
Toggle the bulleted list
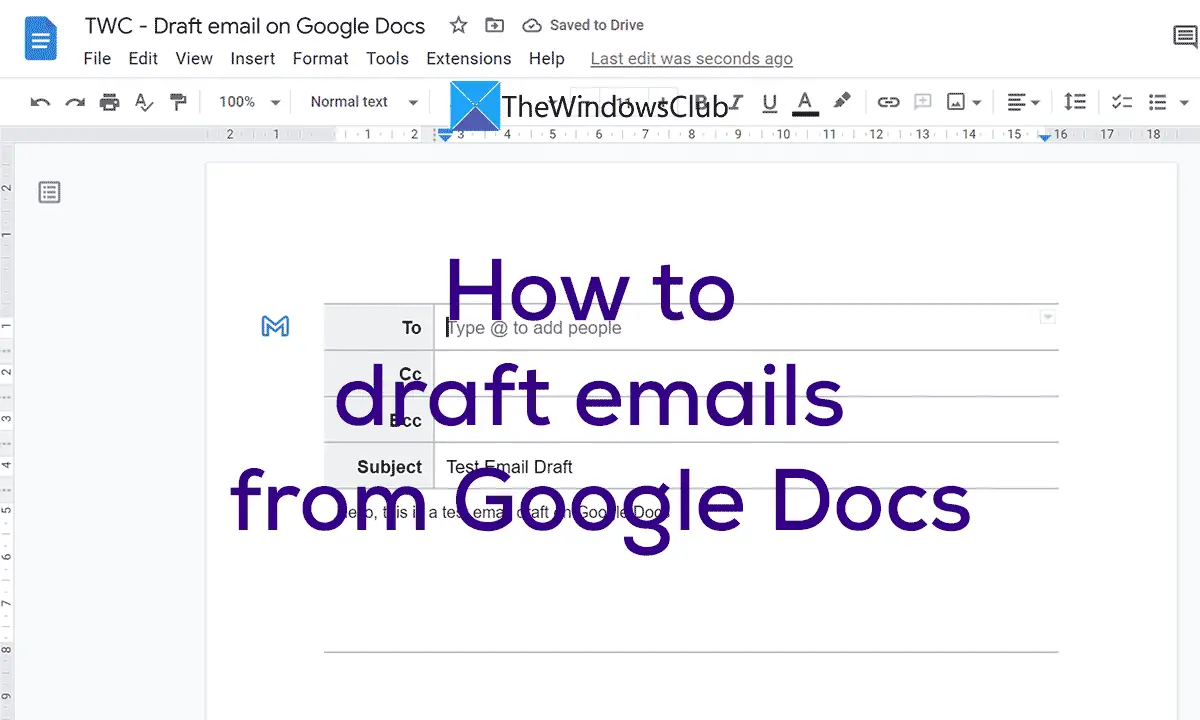click(1158, 102)
